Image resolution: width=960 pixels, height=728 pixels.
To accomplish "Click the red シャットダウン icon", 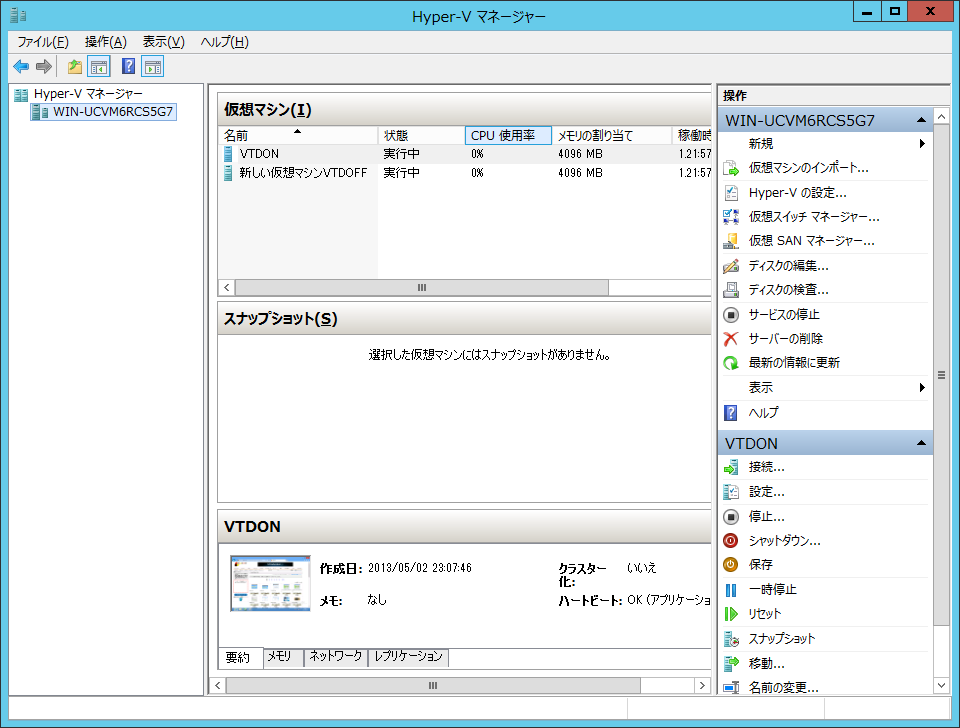I will click(x=731, y=541).
